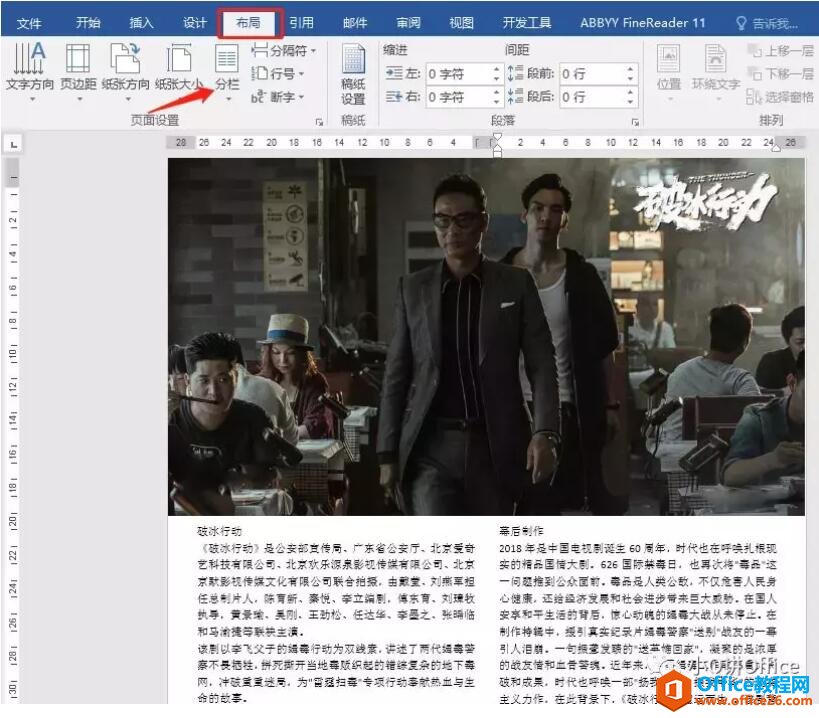Click the 分栏 columns button

[227, 71]
